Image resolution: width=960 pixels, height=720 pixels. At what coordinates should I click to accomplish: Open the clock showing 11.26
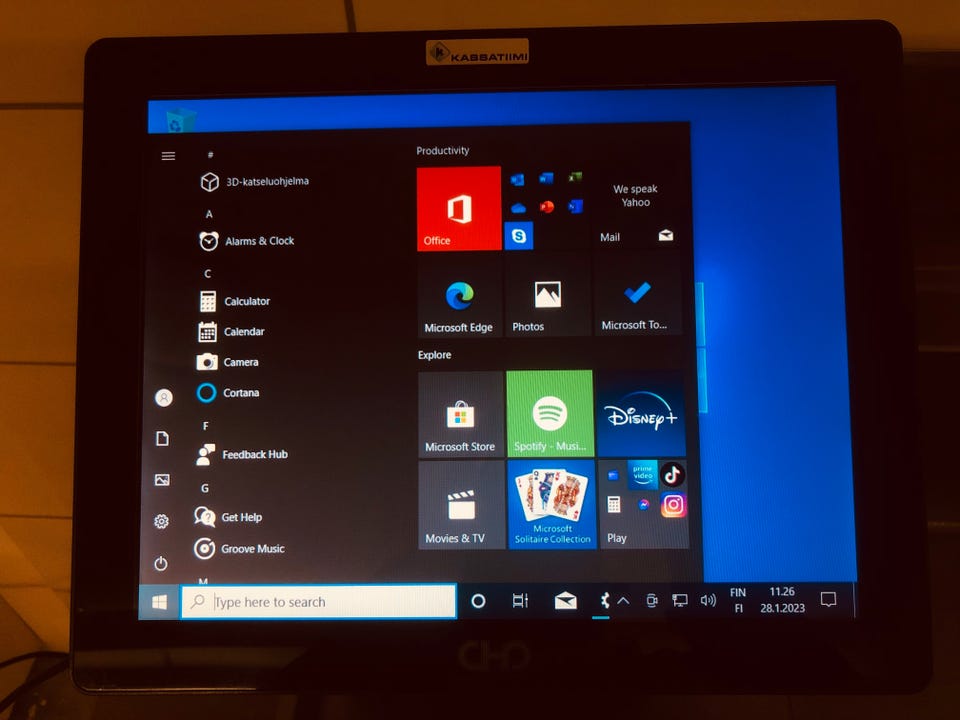tap(782, 600)
